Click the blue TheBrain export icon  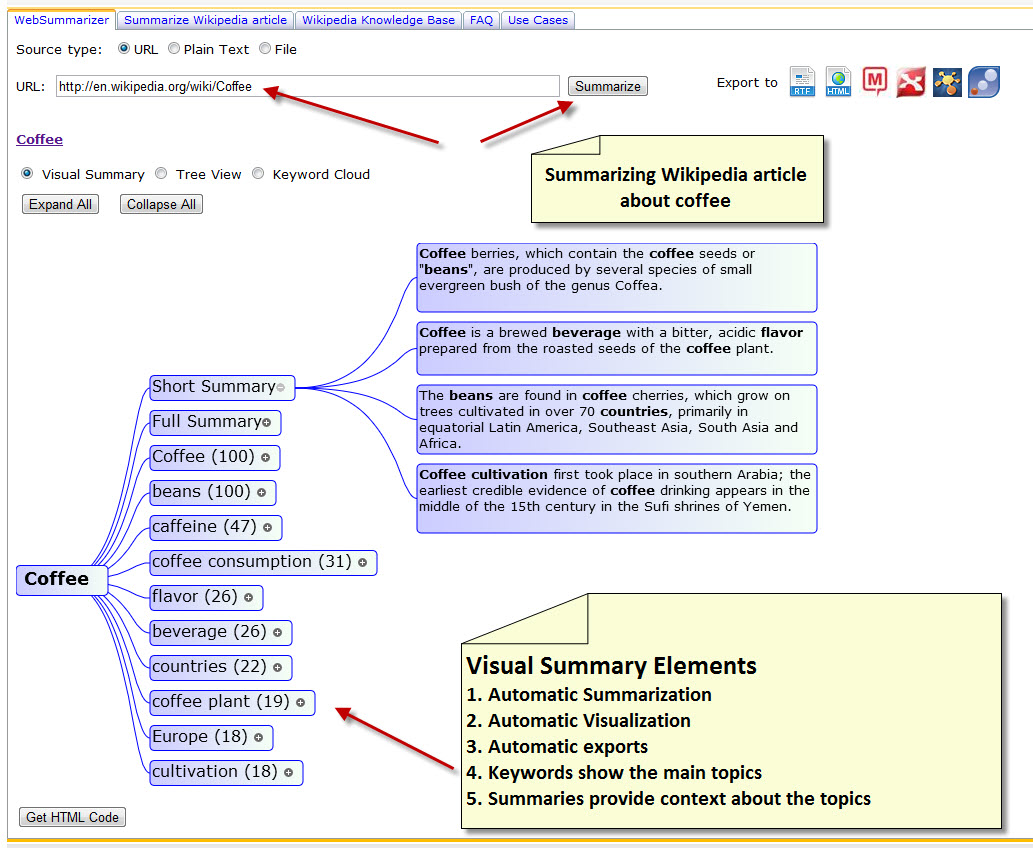pos(983,82)
